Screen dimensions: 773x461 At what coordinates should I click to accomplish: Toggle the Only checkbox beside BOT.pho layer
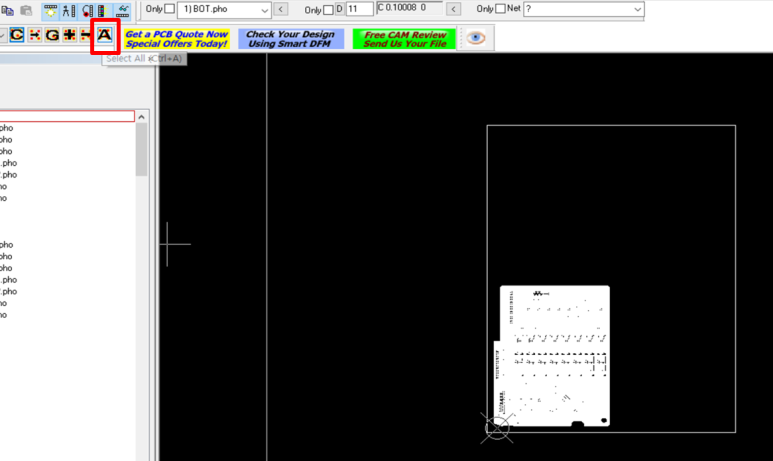170,9
